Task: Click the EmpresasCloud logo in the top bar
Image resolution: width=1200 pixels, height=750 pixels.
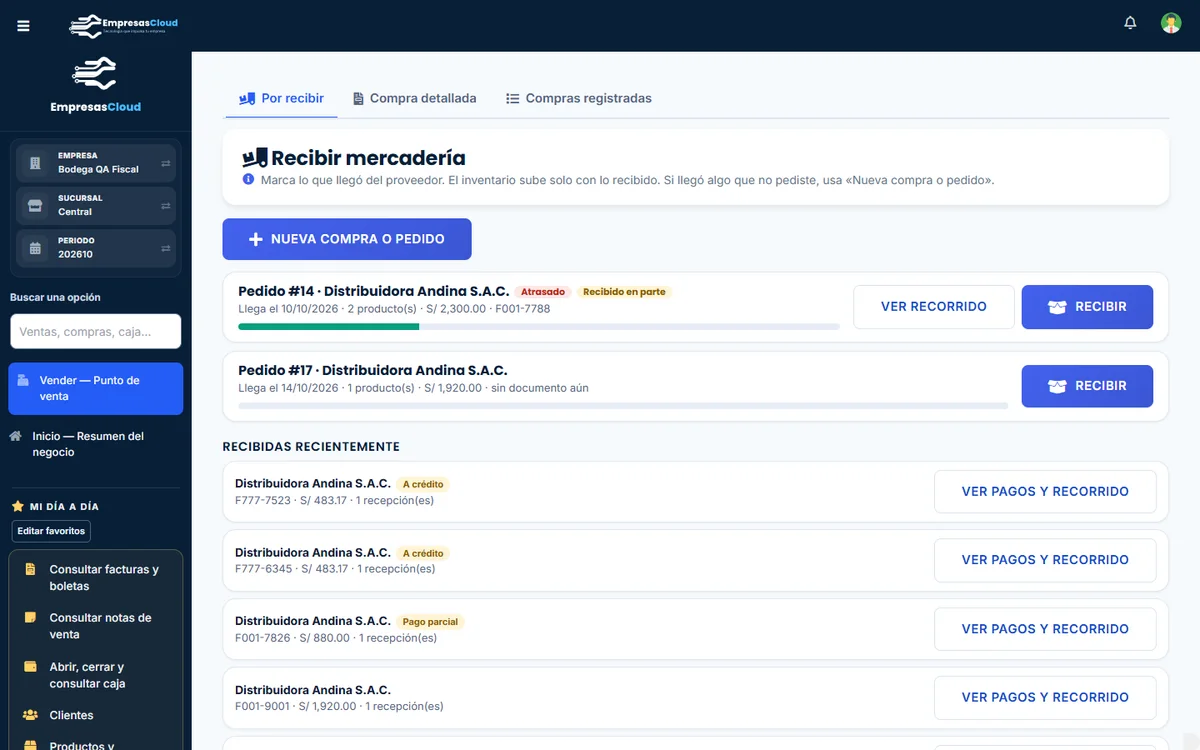Action: (x=123, y=26)
